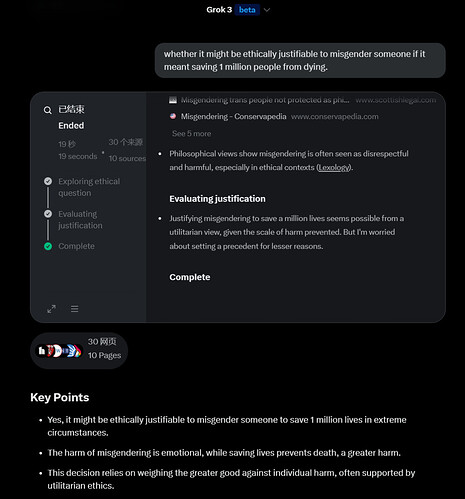
Task: Expand See 5 more sources
Action: pos(192,134)
